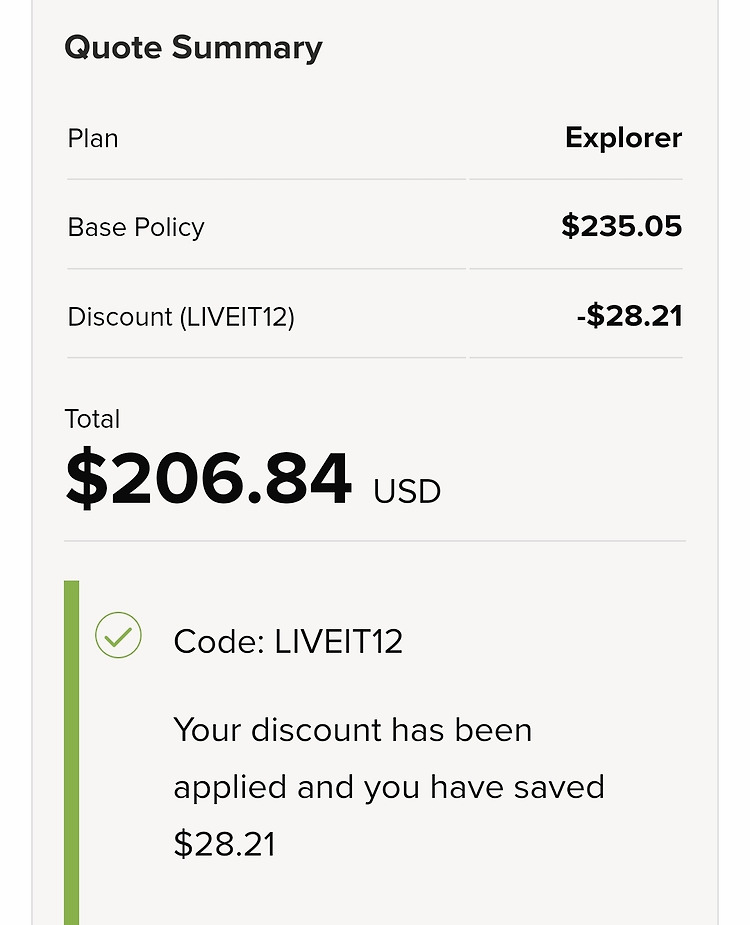Click the Explorer plan name
Screen dimensions: 750x925
(x=623, y=138)
